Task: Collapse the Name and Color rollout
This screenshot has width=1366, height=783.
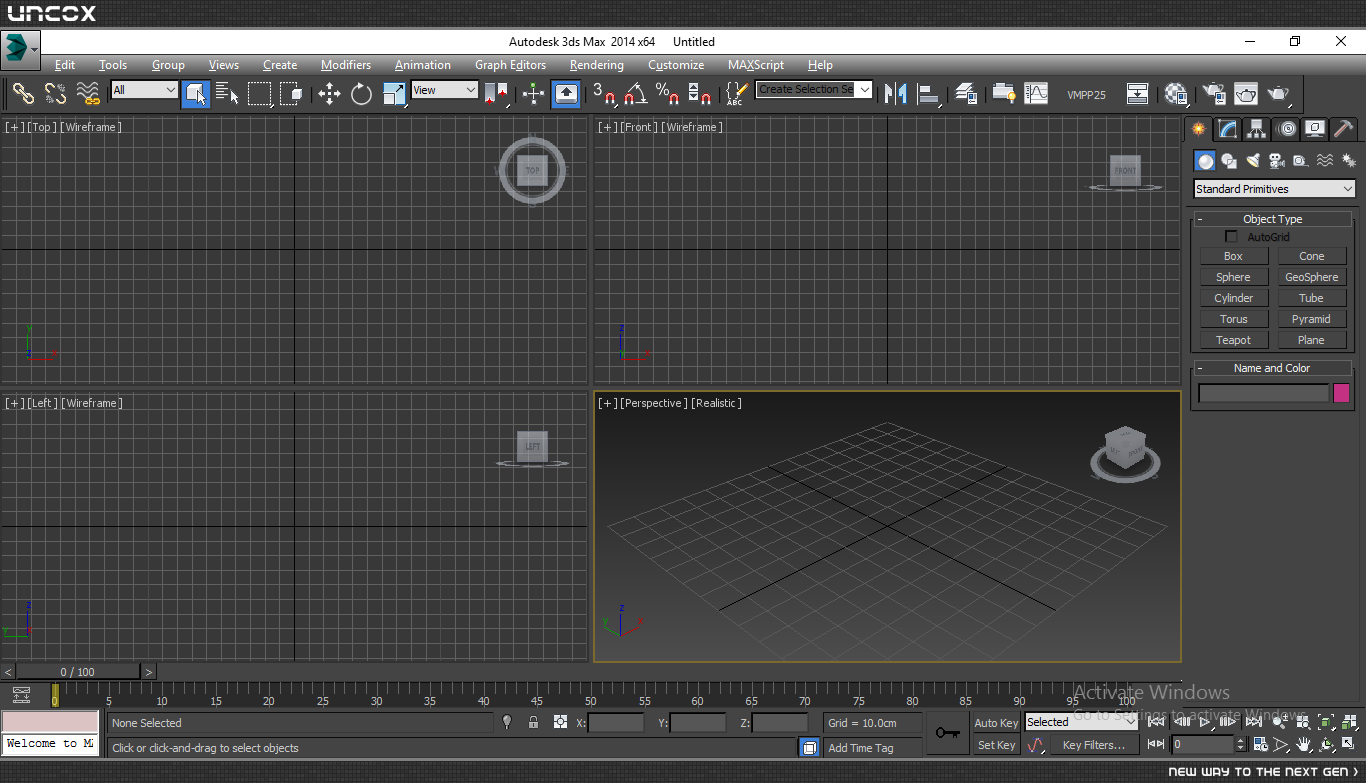Action: [x=1272, y=368]
